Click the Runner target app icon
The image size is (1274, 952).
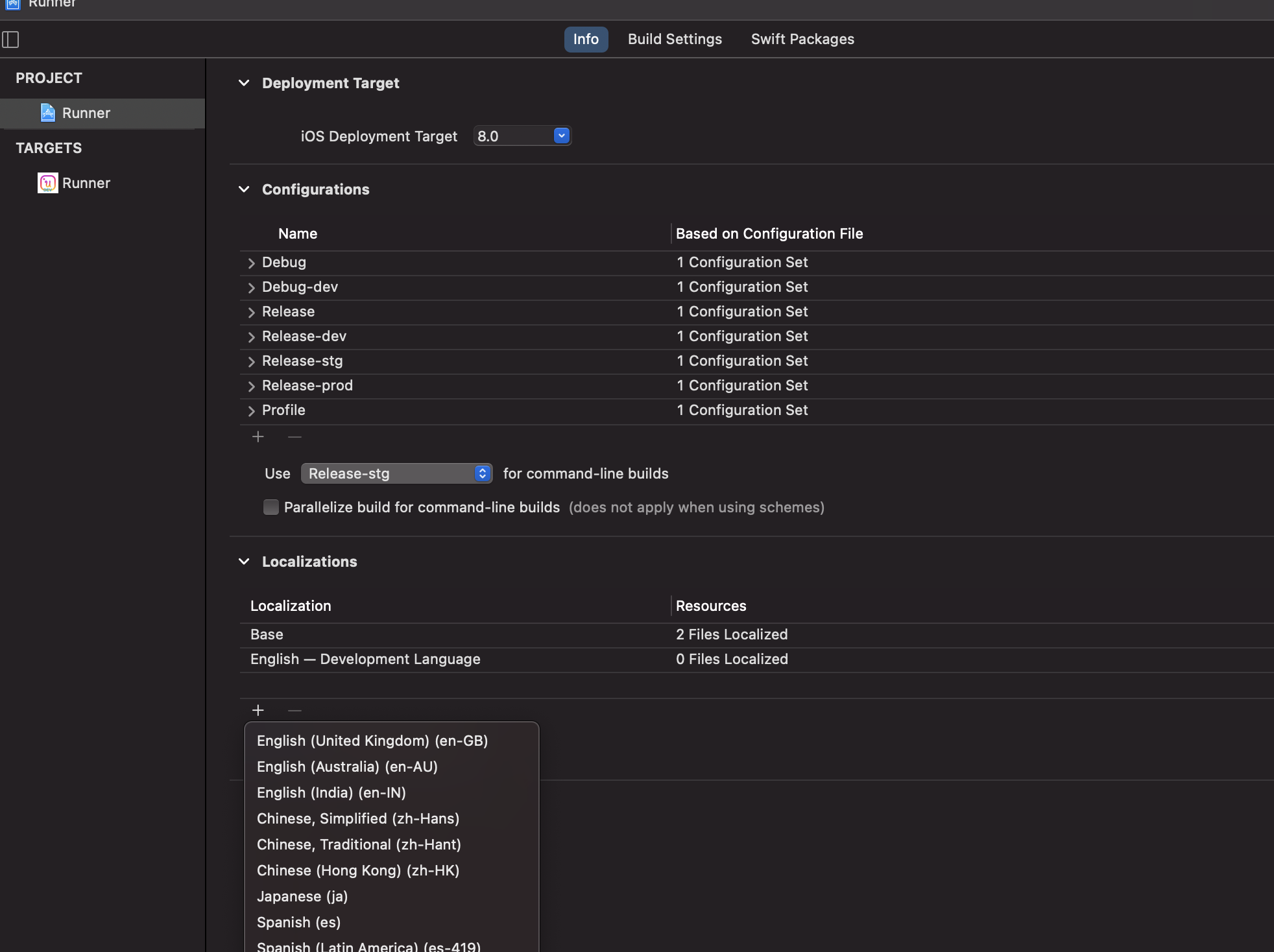click(47, 183)
